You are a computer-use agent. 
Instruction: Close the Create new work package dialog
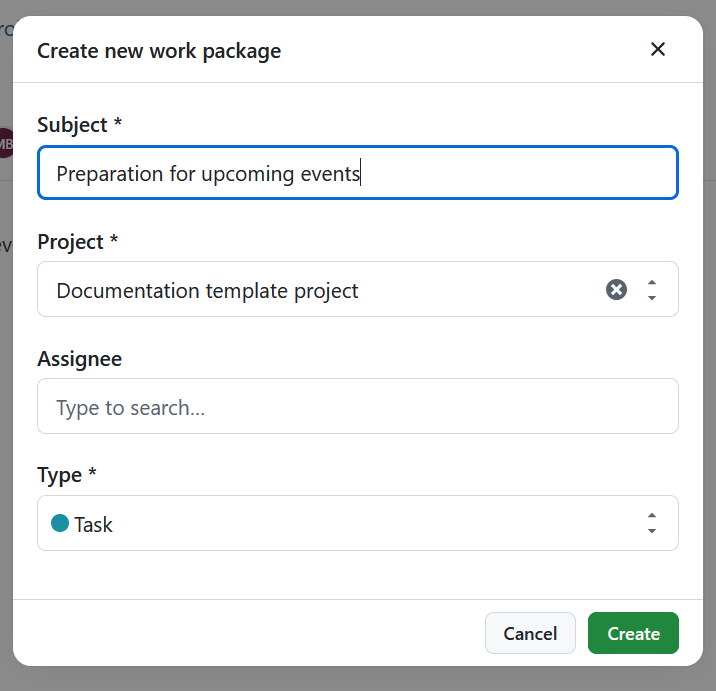tap(658, 49)
